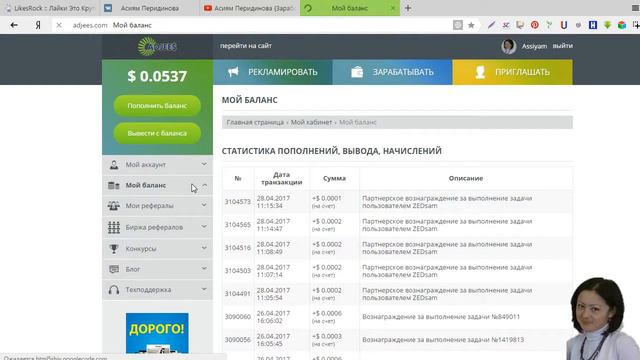The image size is (640, 360).
Task: Click the person icon on Приглашать
Action: 480,72
